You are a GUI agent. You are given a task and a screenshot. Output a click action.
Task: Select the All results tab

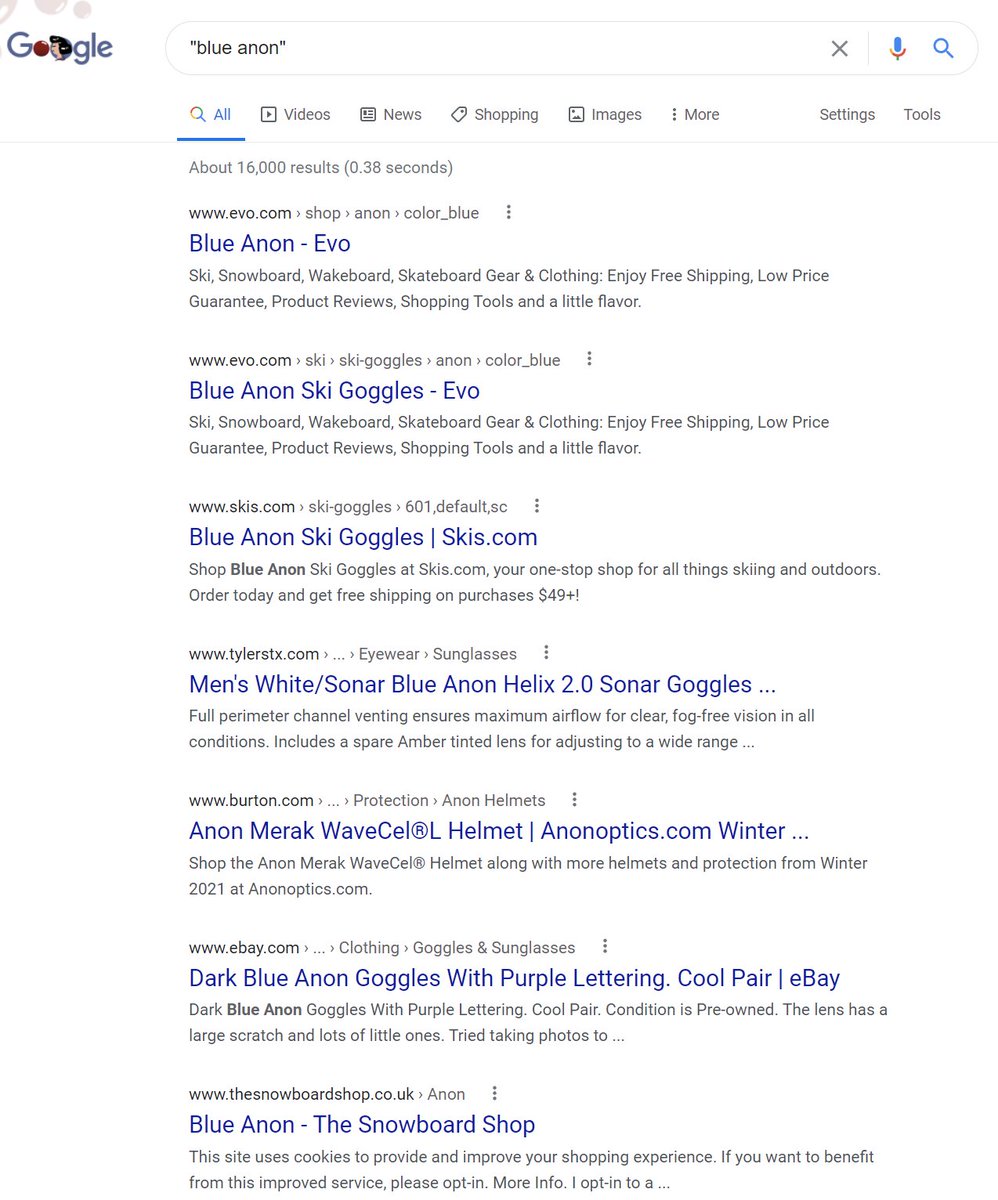coord(210,114)
